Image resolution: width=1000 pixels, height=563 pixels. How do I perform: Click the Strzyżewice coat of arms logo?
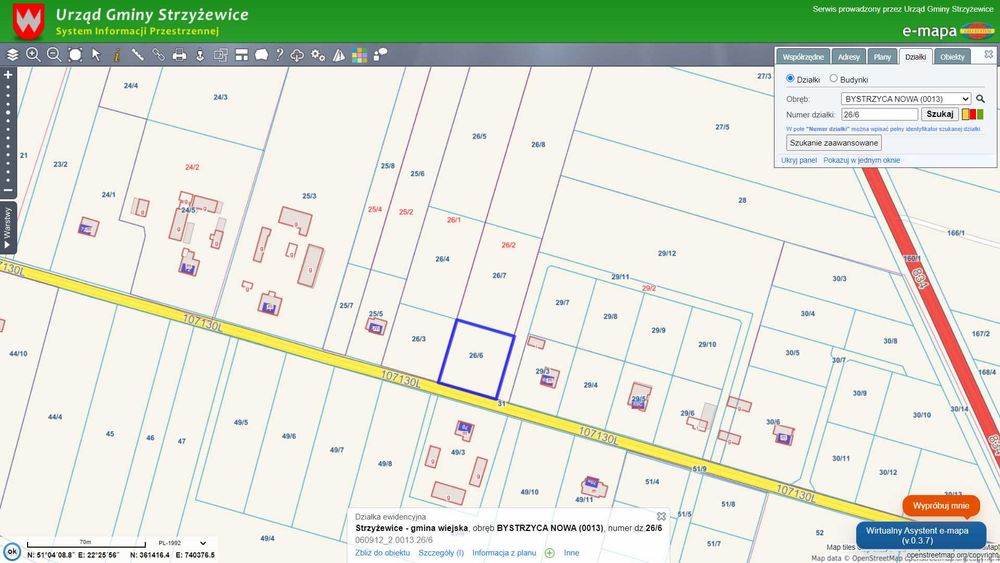(x=29, y=21)
